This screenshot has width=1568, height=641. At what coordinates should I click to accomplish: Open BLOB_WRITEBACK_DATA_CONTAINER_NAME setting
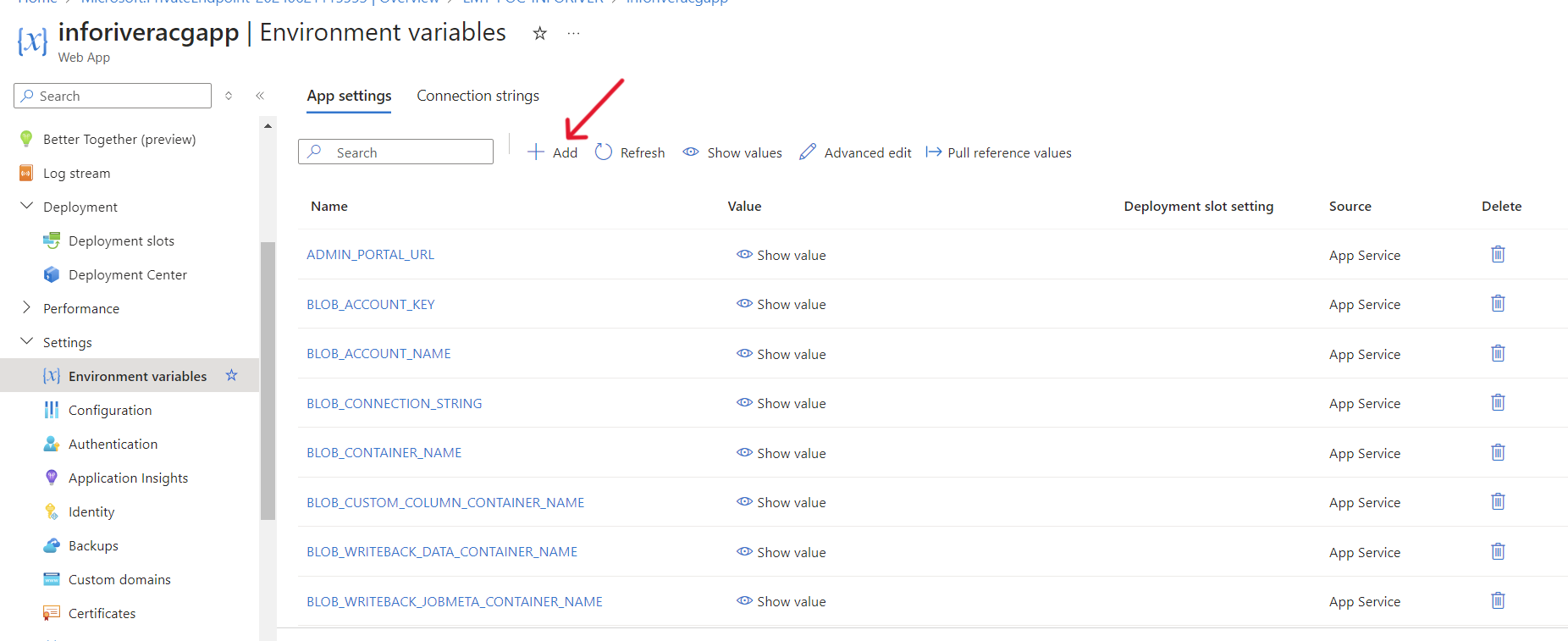pos(441,552)
